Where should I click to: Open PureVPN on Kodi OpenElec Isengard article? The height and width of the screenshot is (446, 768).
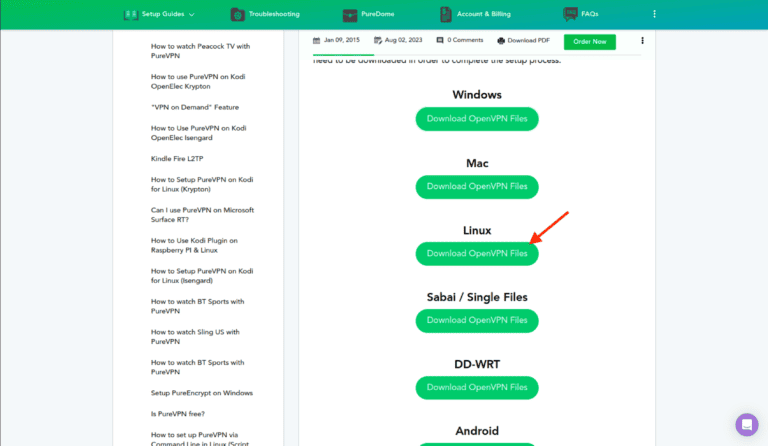click(198, 133)
